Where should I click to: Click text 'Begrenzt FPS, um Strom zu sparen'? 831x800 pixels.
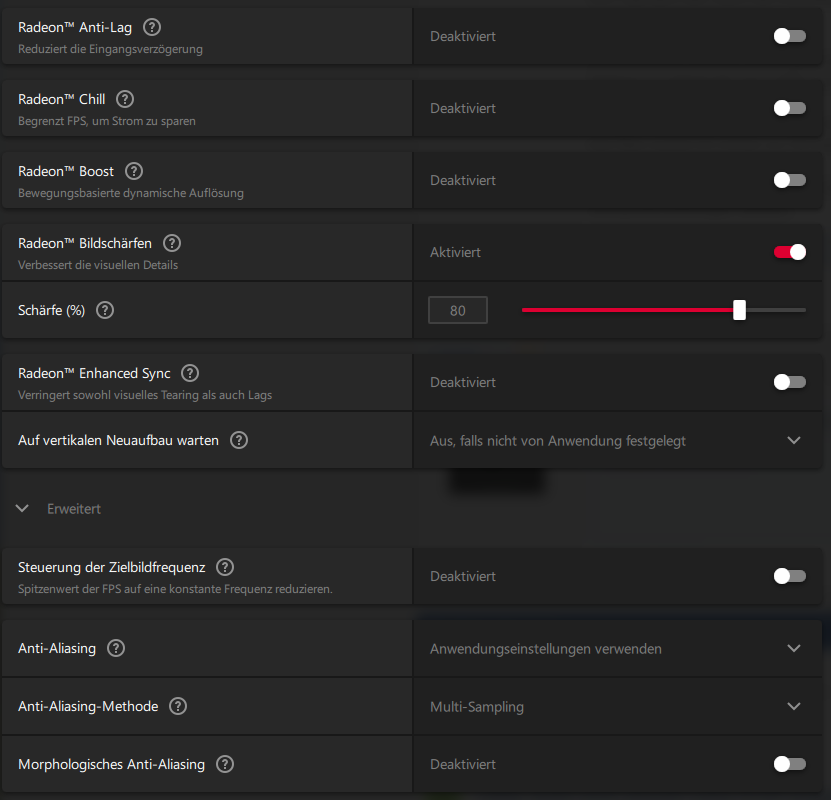point(107,121)
